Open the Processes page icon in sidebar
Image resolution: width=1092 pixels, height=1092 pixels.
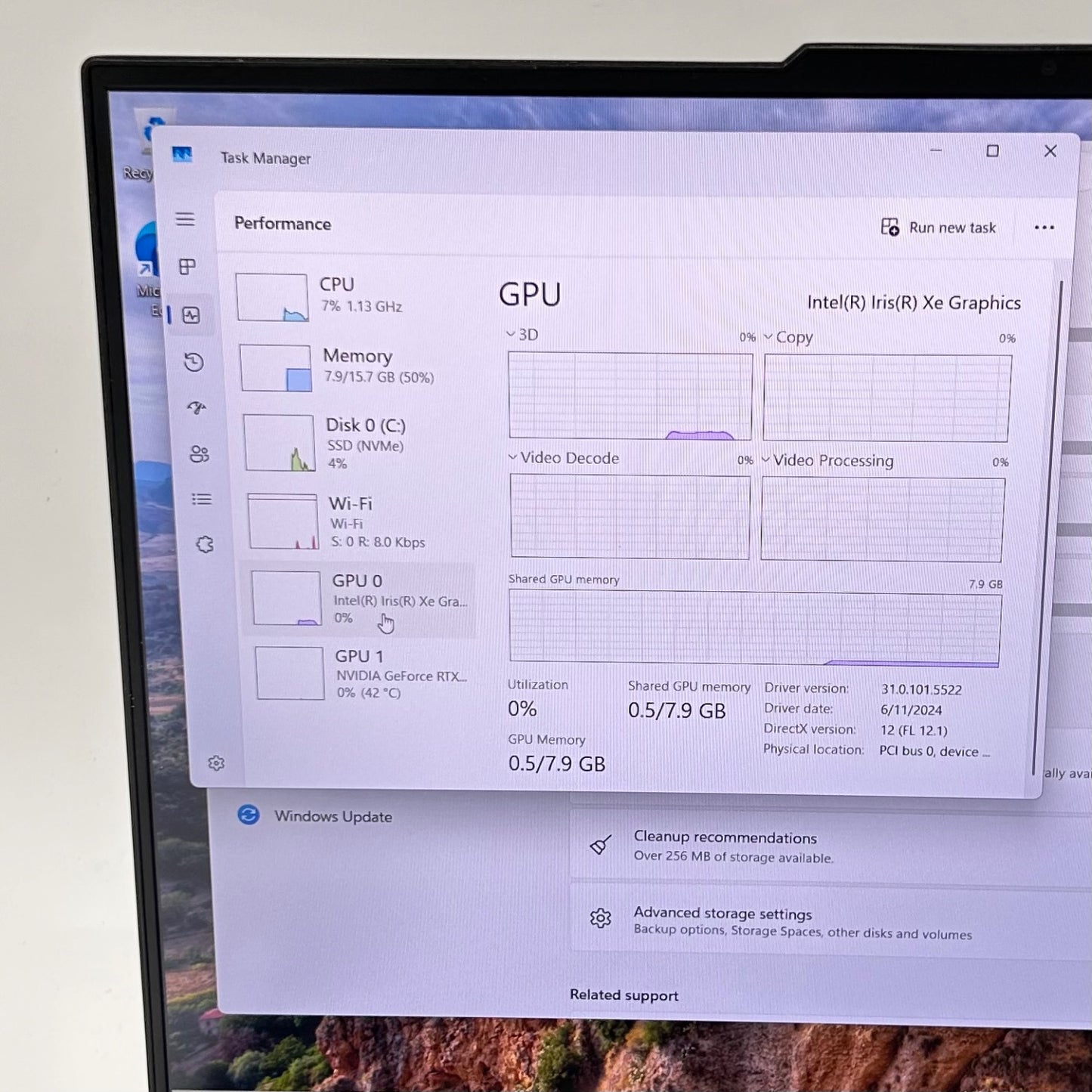187,266
